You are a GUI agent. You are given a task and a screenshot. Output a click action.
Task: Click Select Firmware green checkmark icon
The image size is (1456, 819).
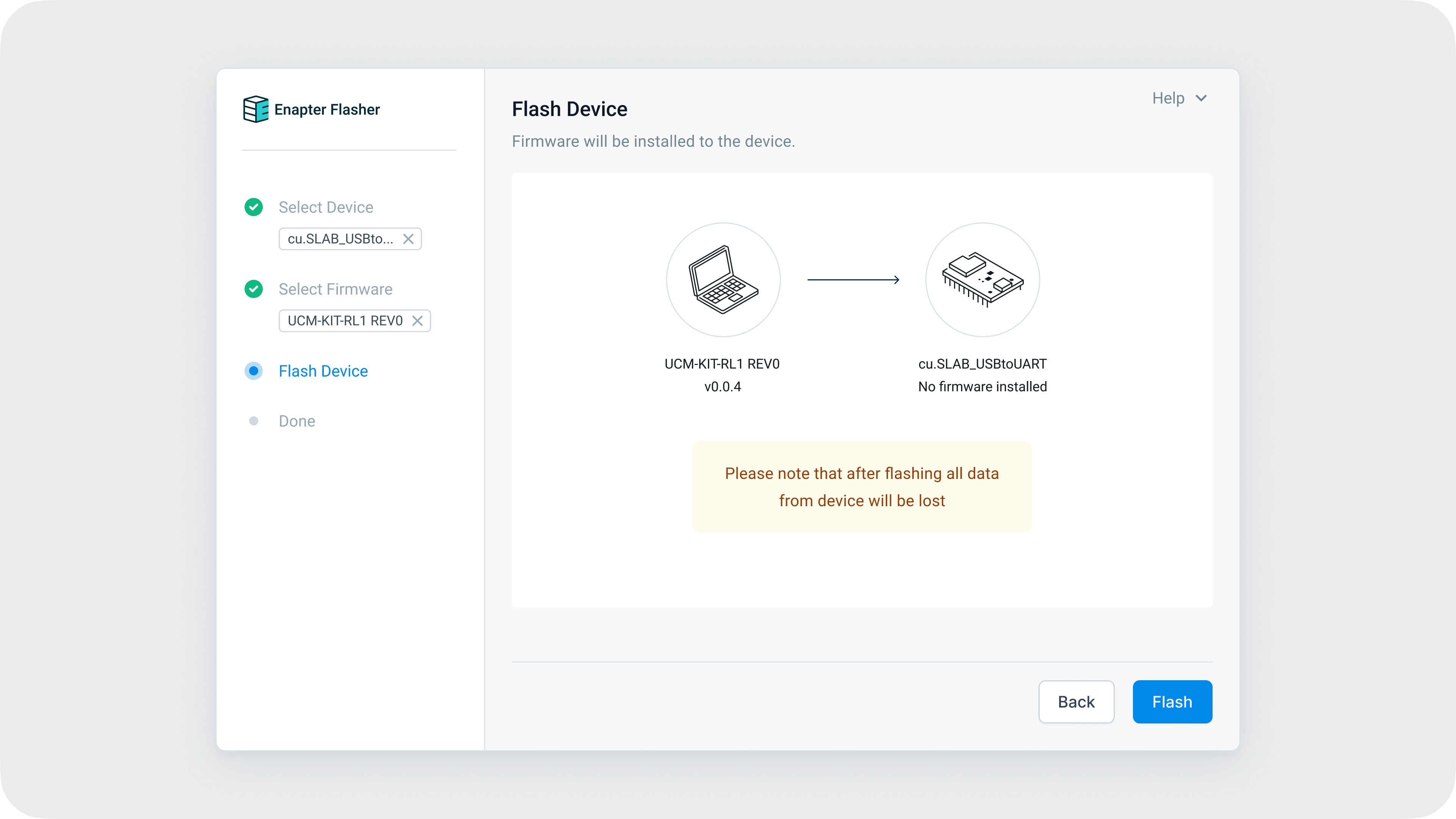[x=254, y=289]
